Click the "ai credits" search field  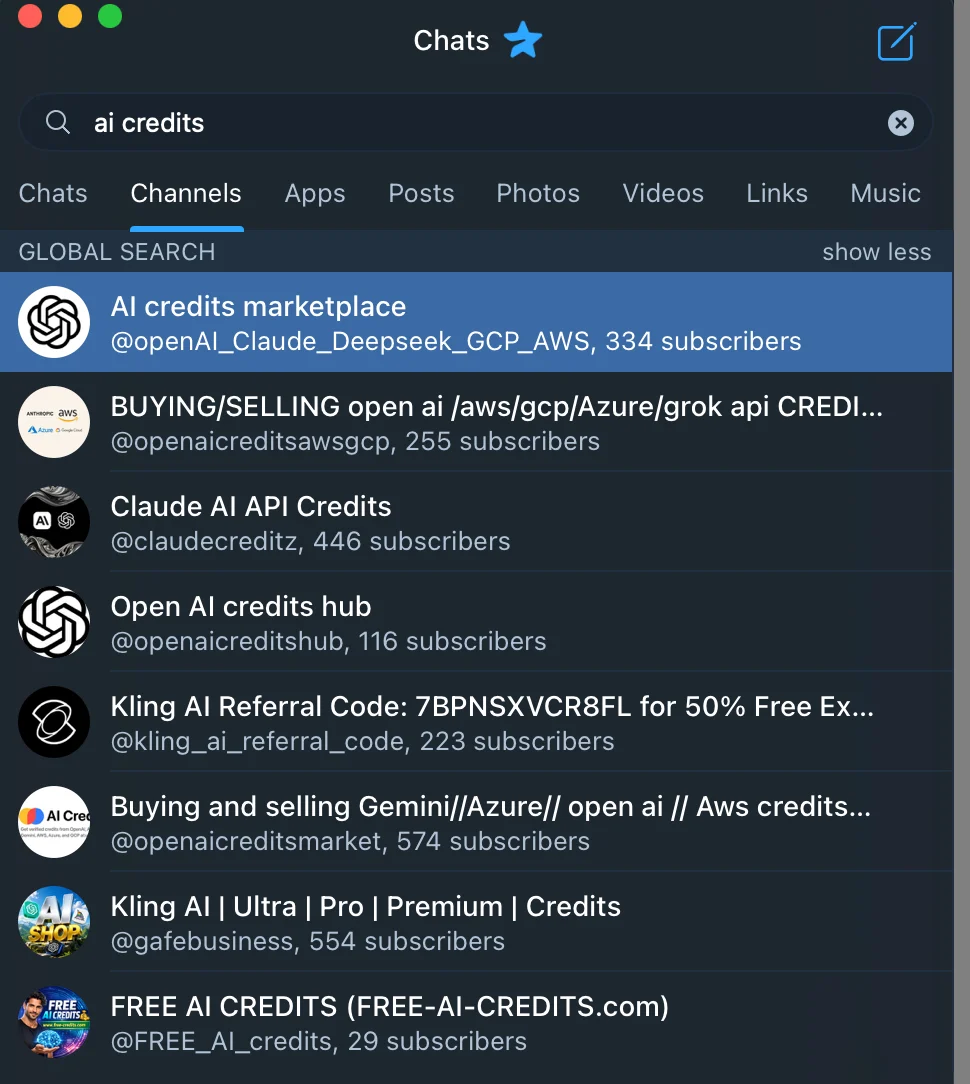(x=476, y=122)
